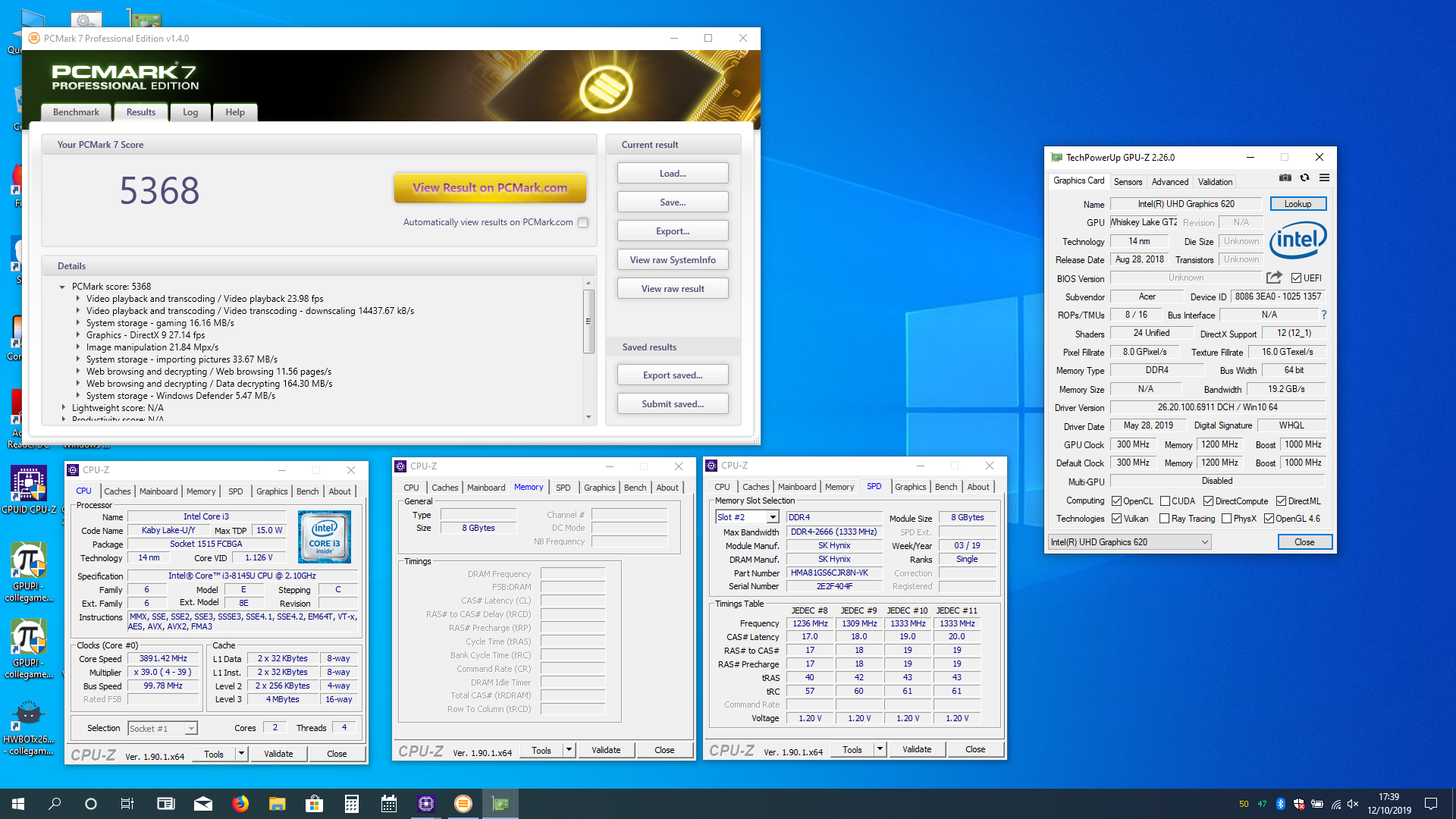Toggle the DirectCompute checkbox
The image size is (1456, 819).
[x=1208, y=501]
